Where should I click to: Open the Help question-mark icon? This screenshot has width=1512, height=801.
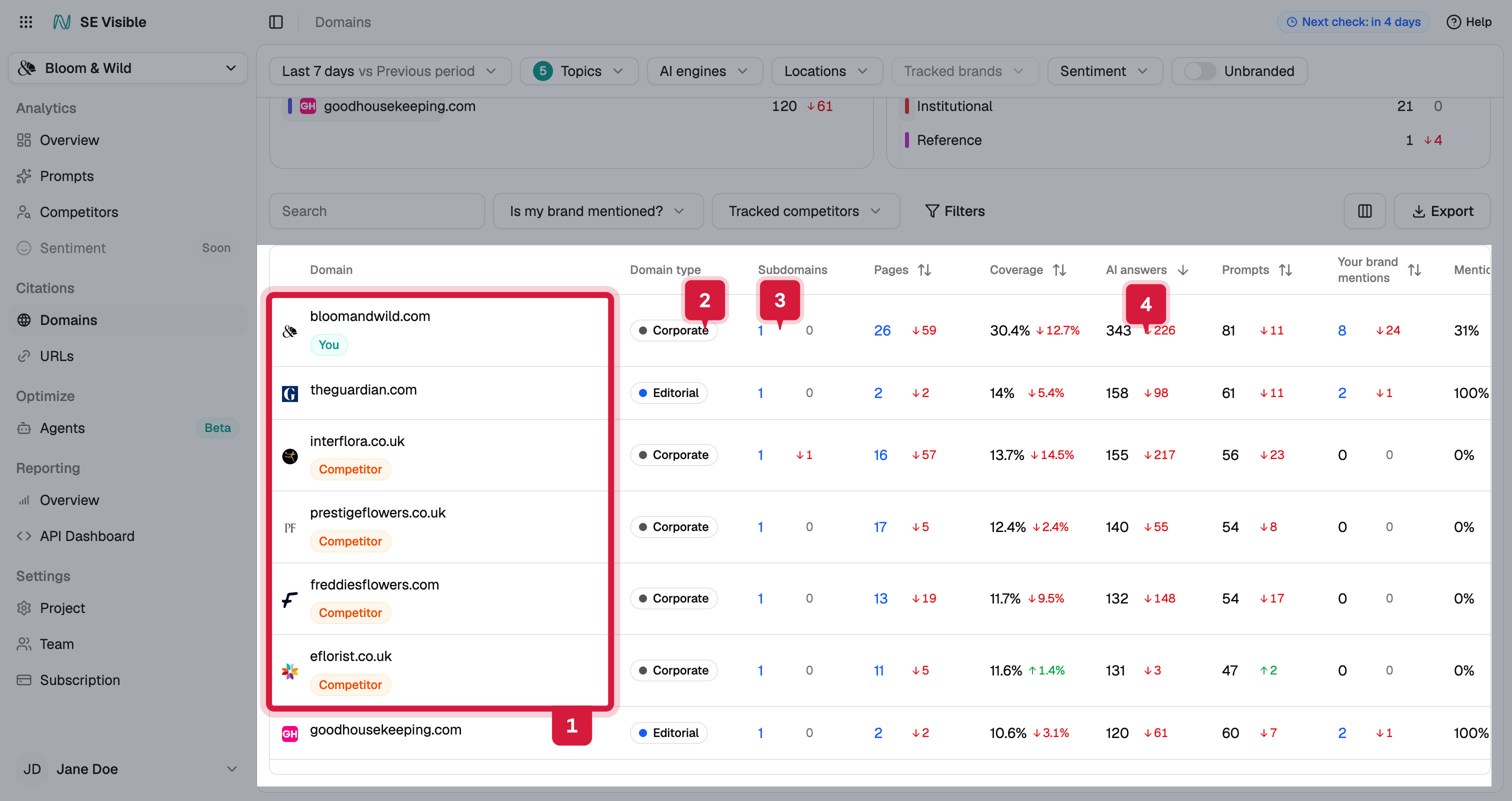pyautogui.click(x=1453, y=21)
